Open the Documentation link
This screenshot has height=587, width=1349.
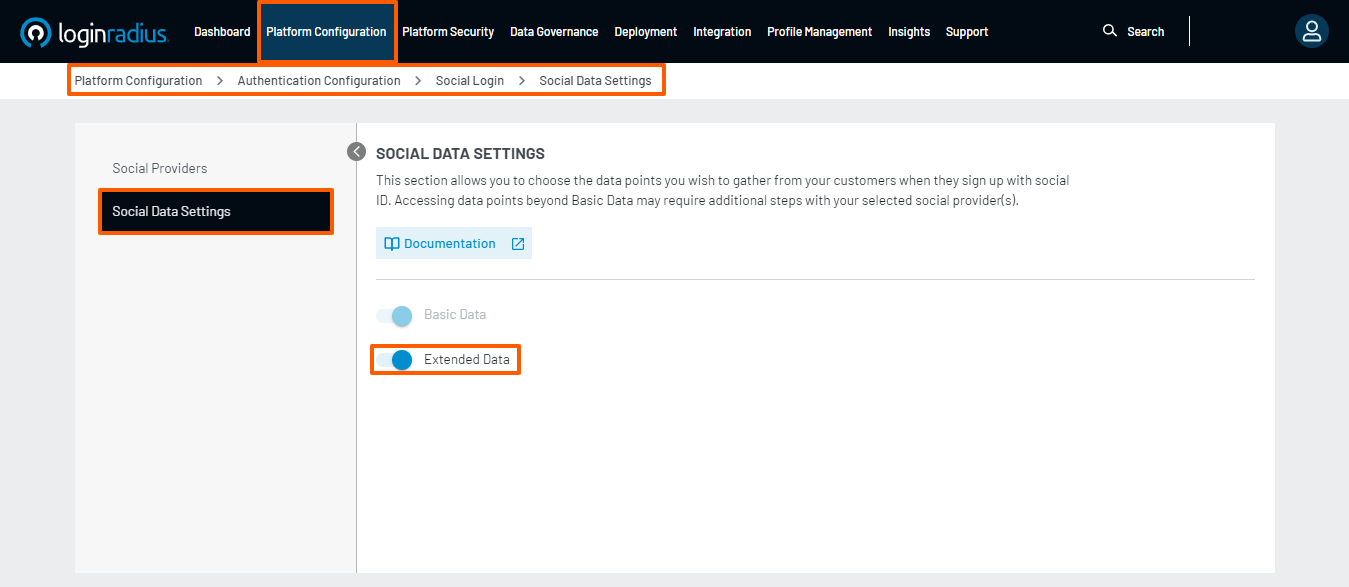click(x=450, y=243)
